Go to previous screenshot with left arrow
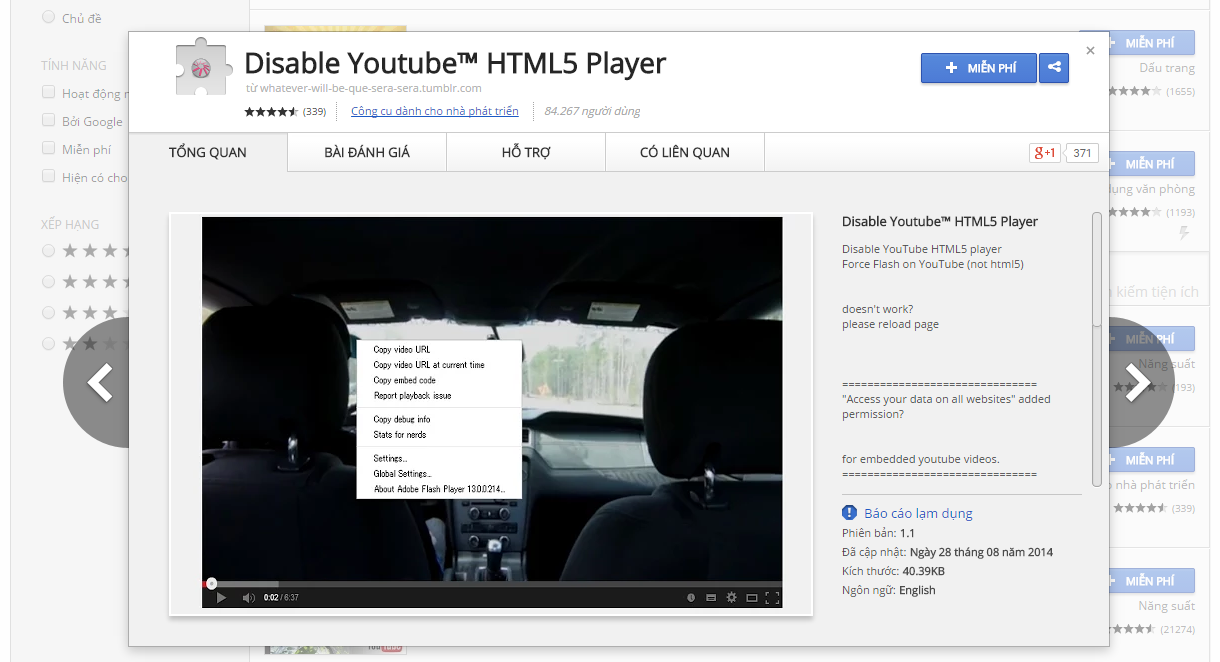This screenshot has height=662, width=1220. [99, 382]
